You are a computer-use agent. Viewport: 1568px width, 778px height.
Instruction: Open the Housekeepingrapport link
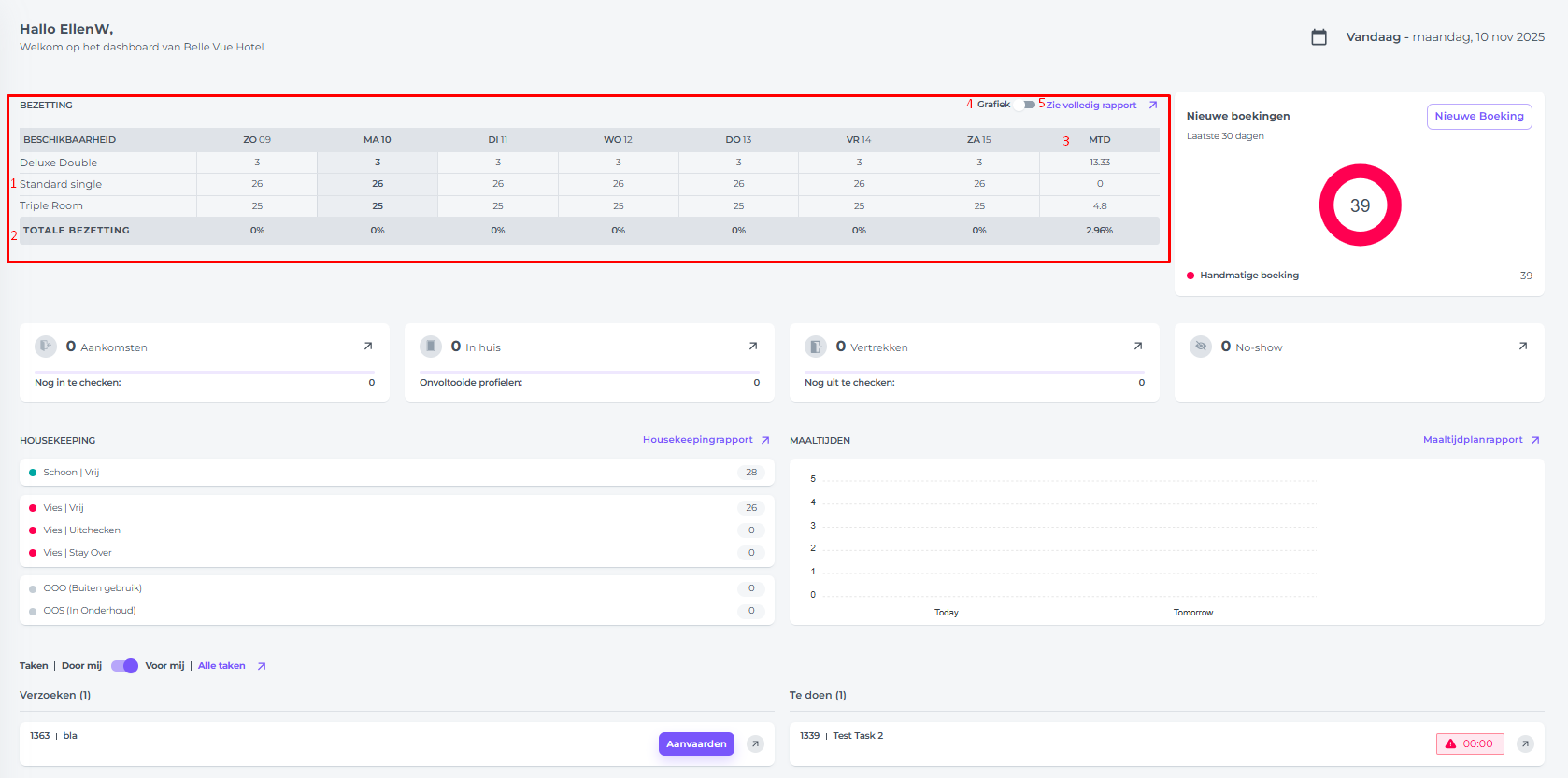point(697,440)
